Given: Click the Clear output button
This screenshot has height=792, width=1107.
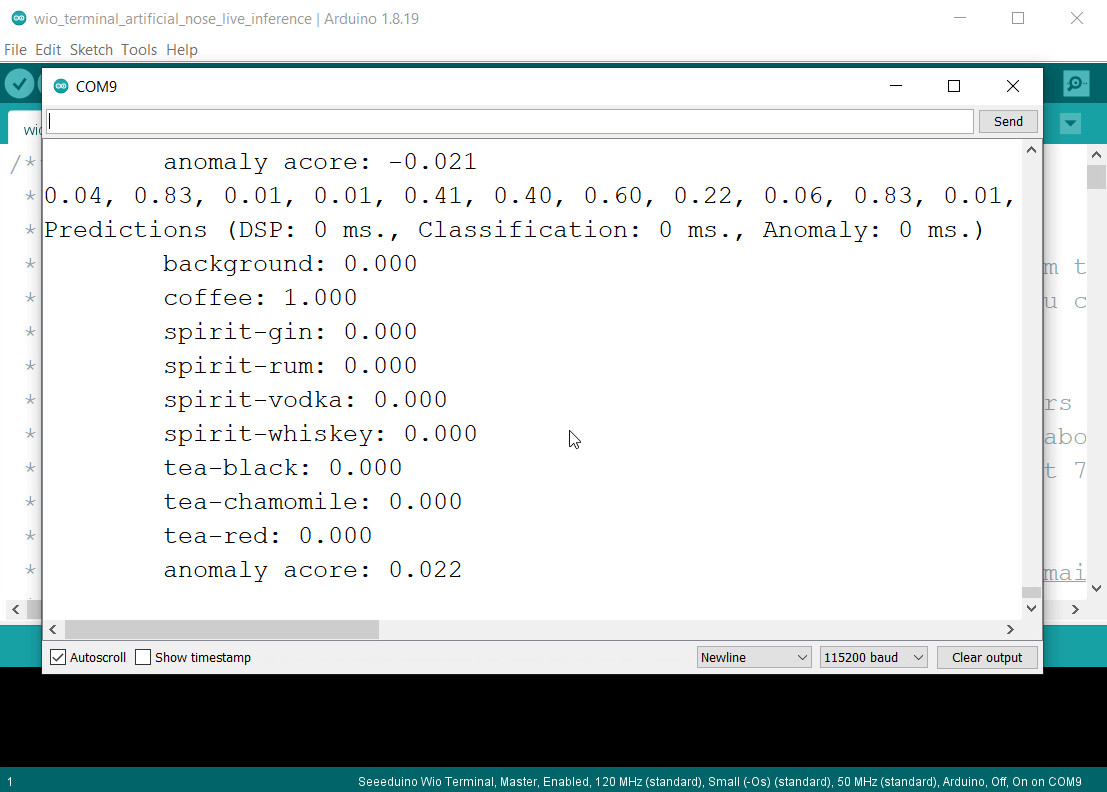Looking at the screenshot, I should (x=986, y=658).
